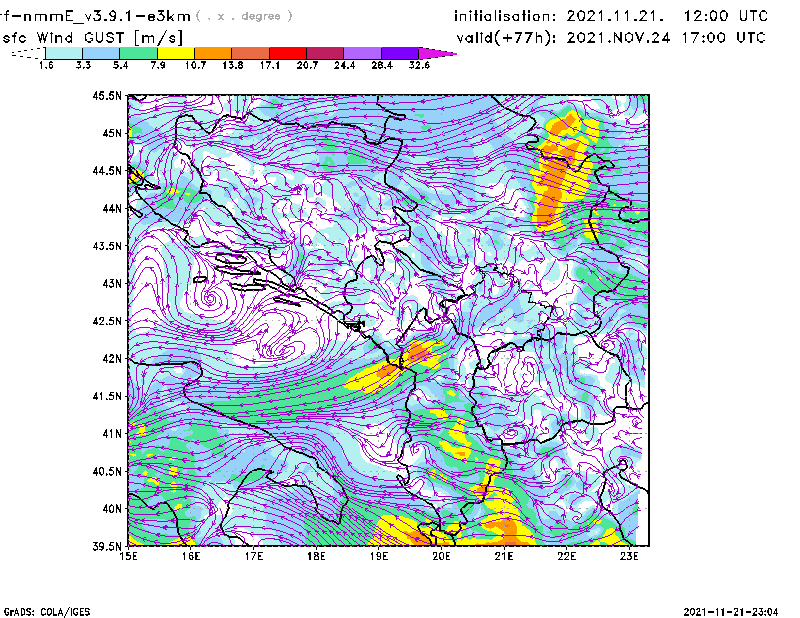Viewport: 800px width, 618px height.
Task: Click the '12:00 UTC' initialisation time
Action: (726, 16)
